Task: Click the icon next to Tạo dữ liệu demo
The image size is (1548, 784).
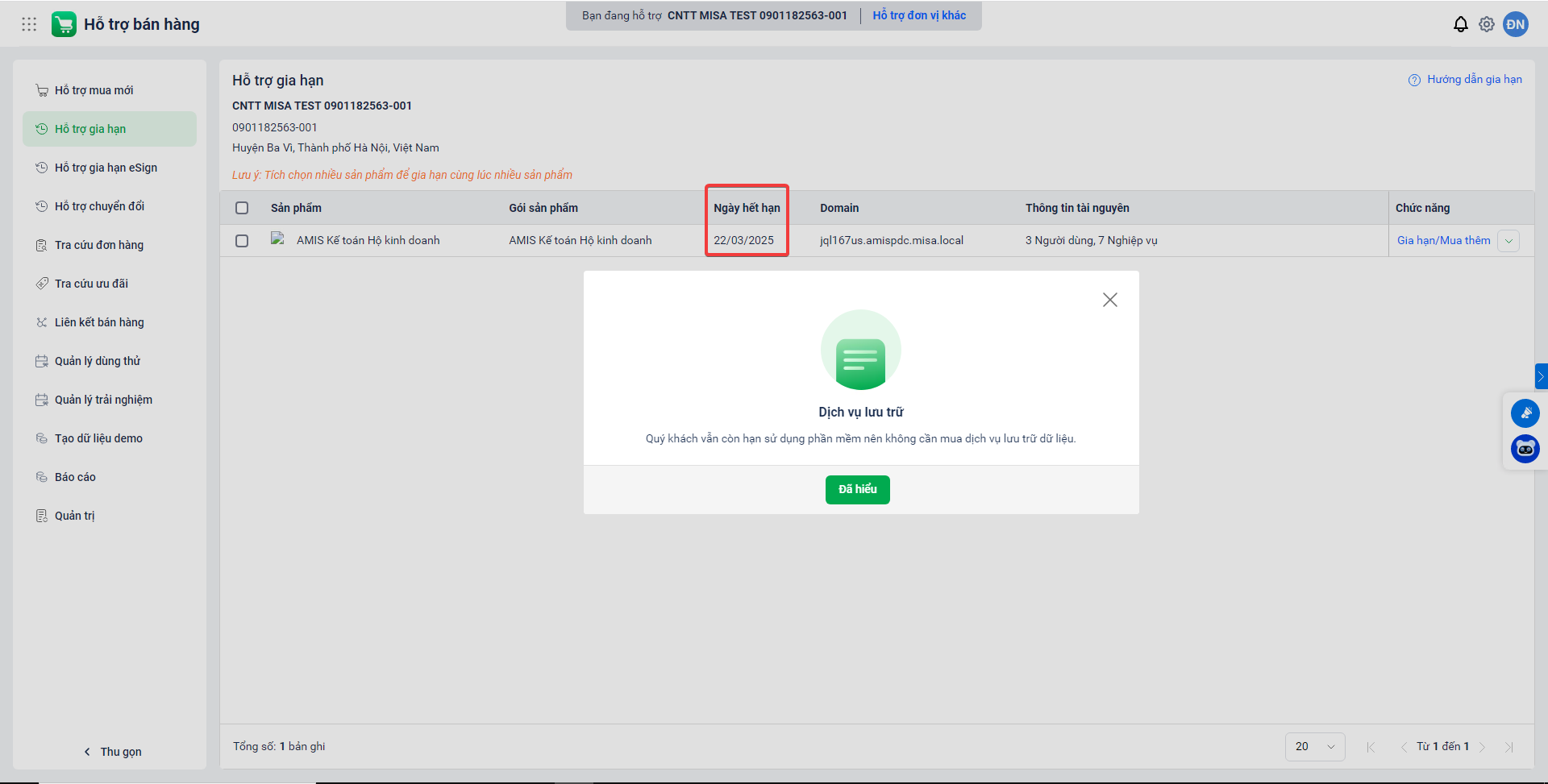Action: click(x=41, y=438)
